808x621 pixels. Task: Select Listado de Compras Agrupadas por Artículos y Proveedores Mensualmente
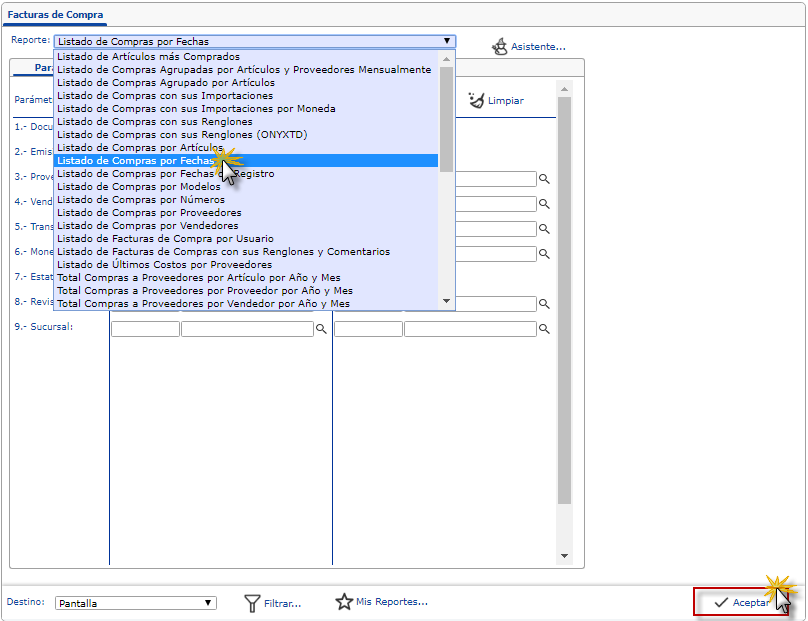tap(246, 70)
